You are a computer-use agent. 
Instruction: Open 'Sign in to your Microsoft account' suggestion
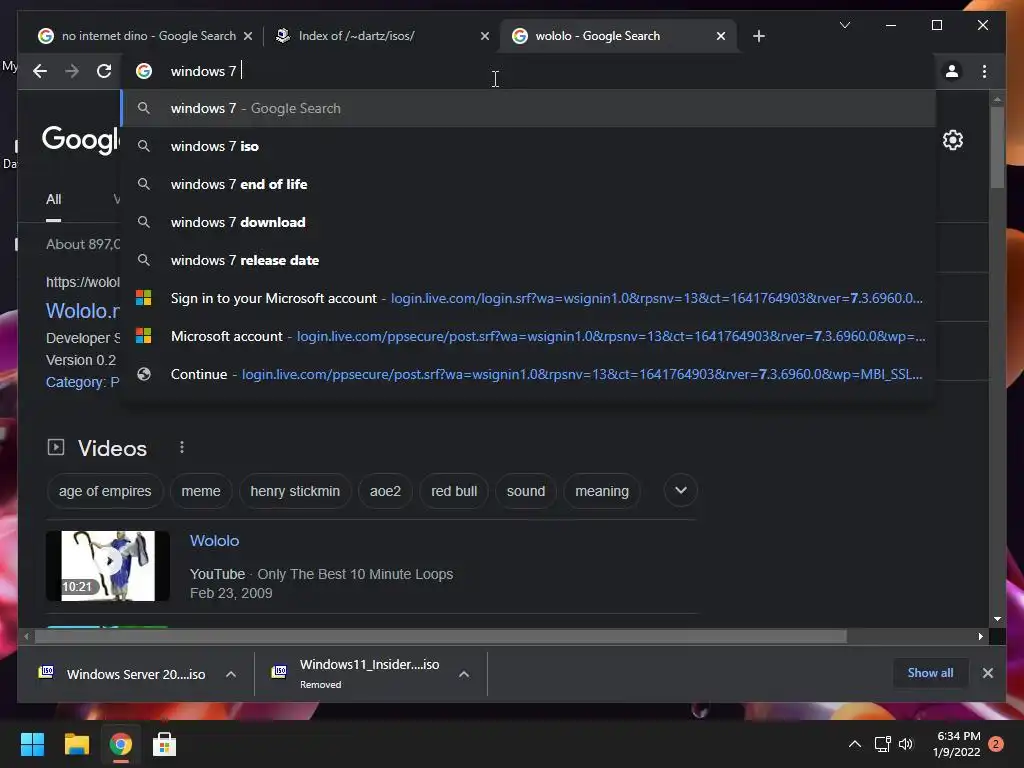(x=529, y=298)
